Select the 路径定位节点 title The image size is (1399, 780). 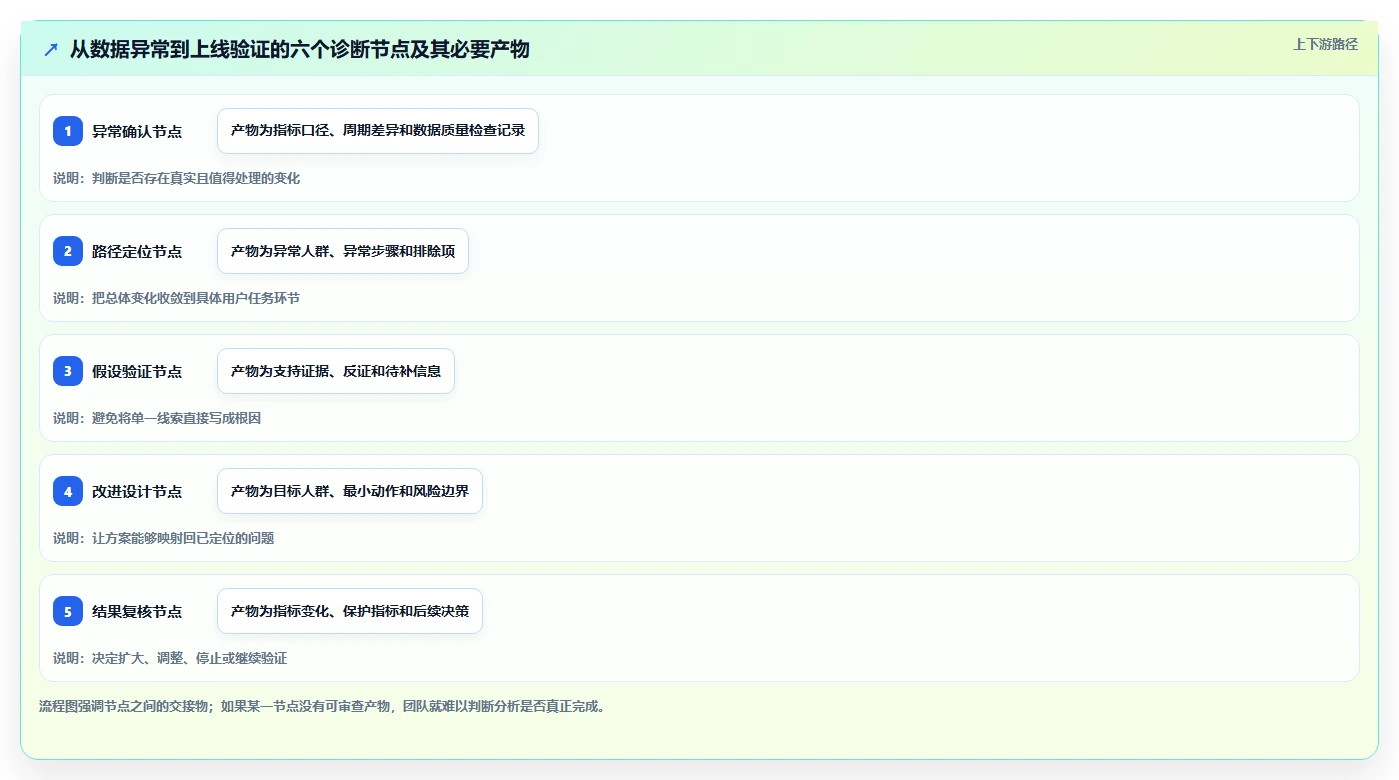(x=137, y=251)
